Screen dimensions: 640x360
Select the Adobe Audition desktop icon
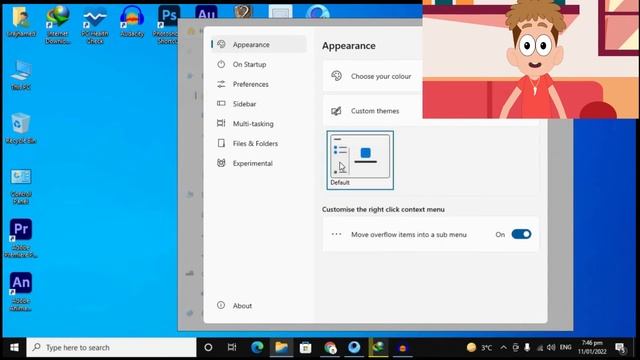click(206, 13)
